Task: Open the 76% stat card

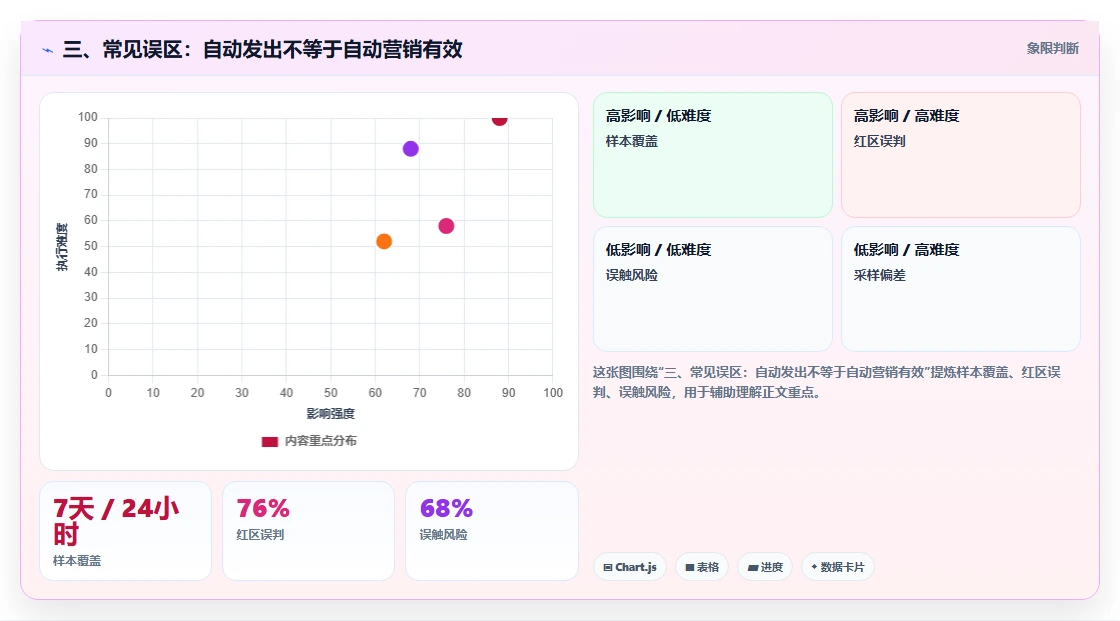Action: tap(309, 531)
